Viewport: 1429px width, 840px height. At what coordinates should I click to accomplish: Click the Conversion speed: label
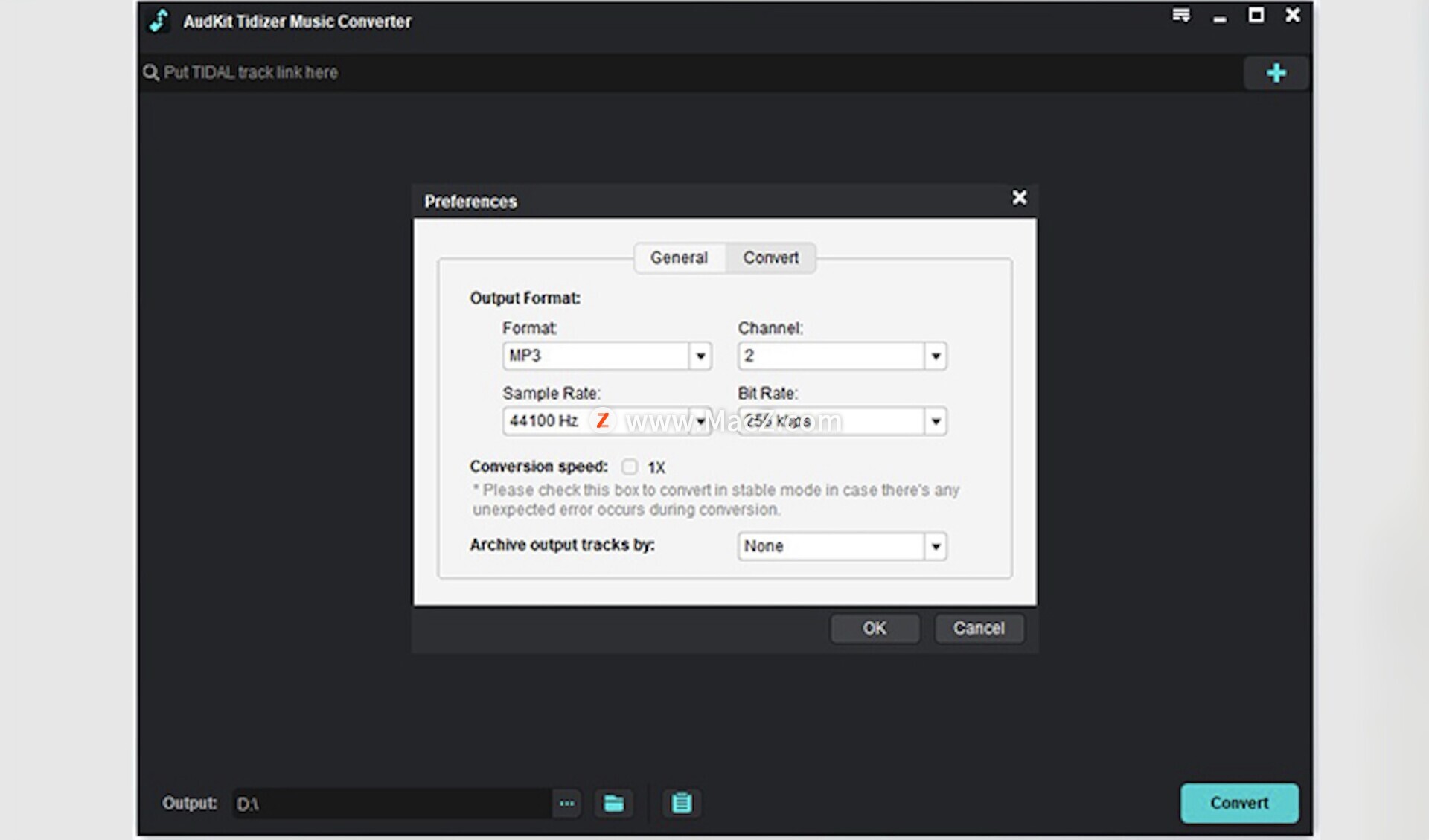click(x=538, y=467)
